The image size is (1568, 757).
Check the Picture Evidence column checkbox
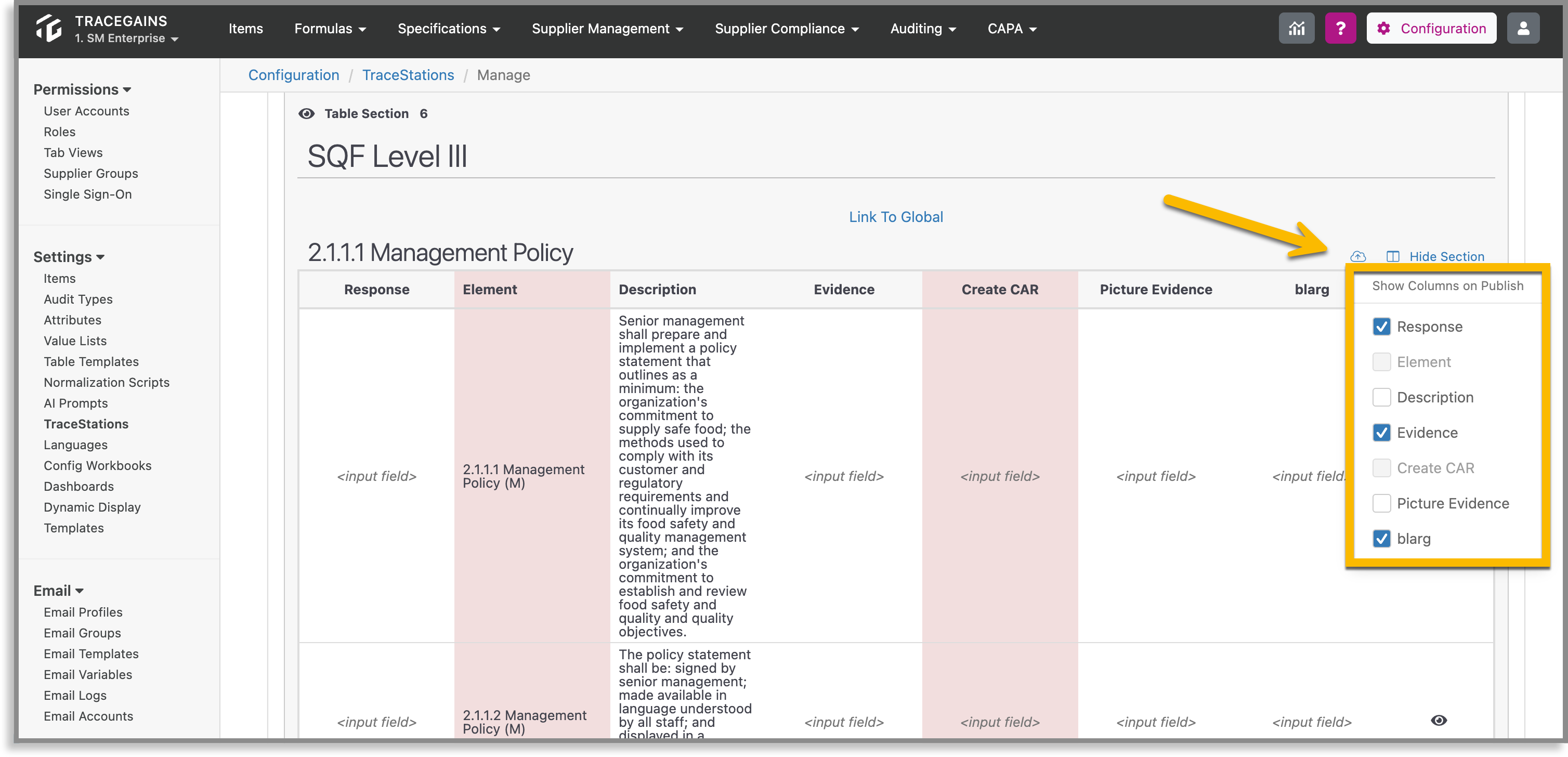1382,503
